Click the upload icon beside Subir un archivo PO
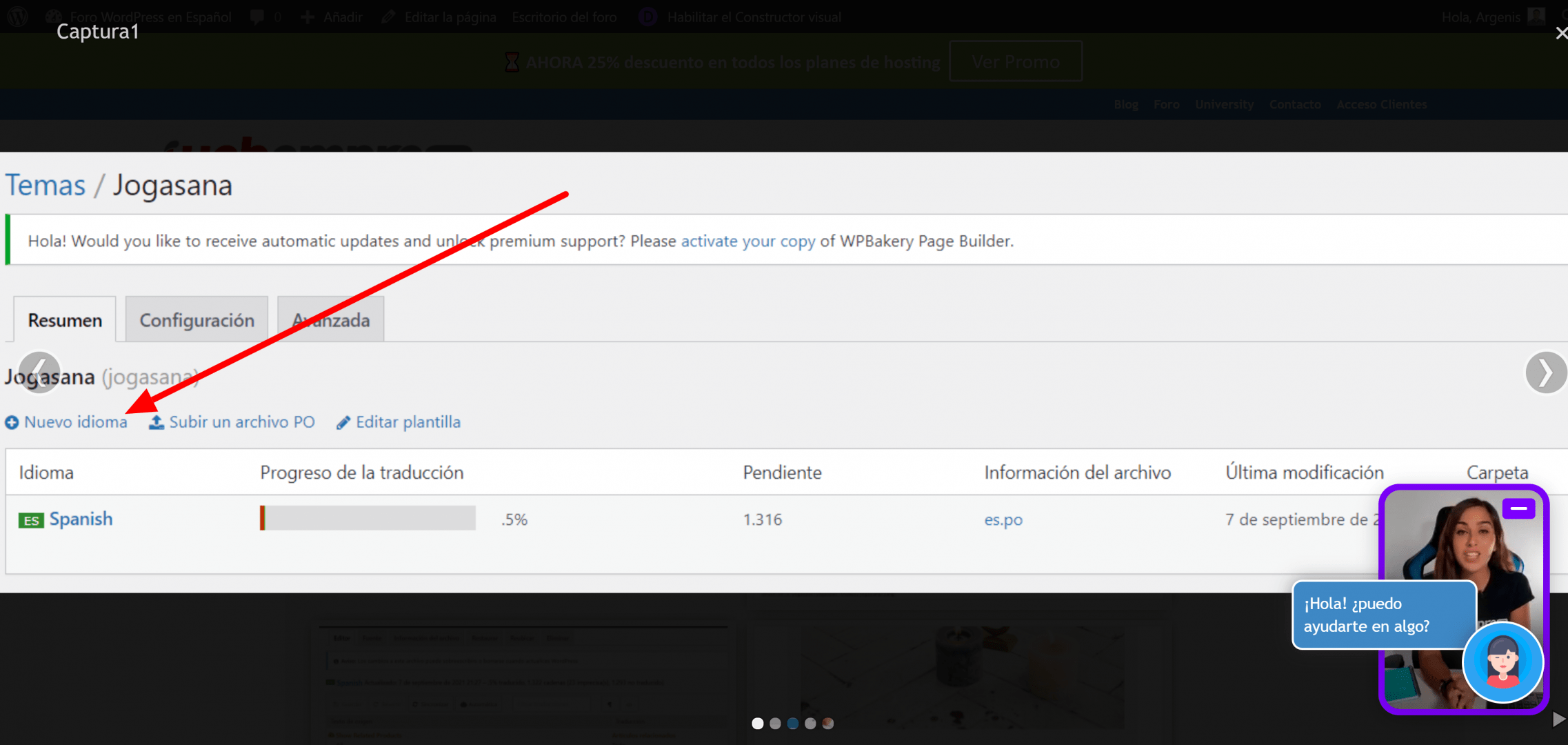1568x745 pixels. click(157, 422)
